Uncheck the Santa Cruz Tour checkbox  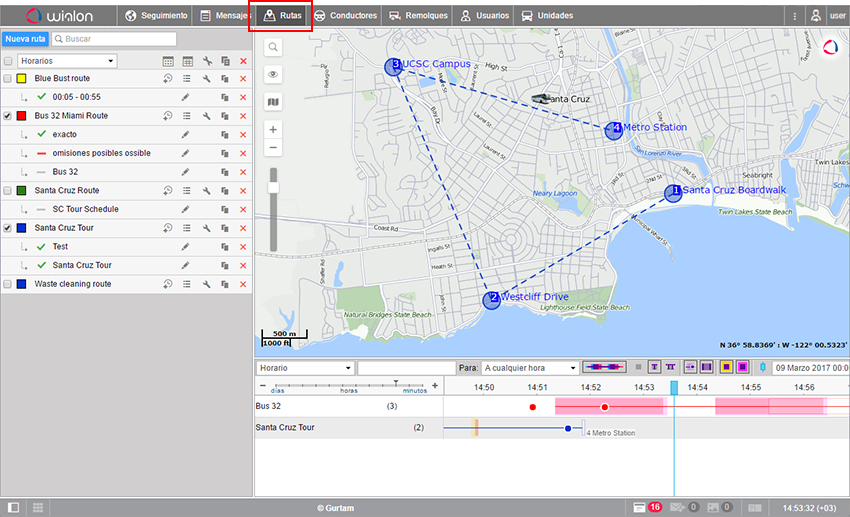(8, 228)
